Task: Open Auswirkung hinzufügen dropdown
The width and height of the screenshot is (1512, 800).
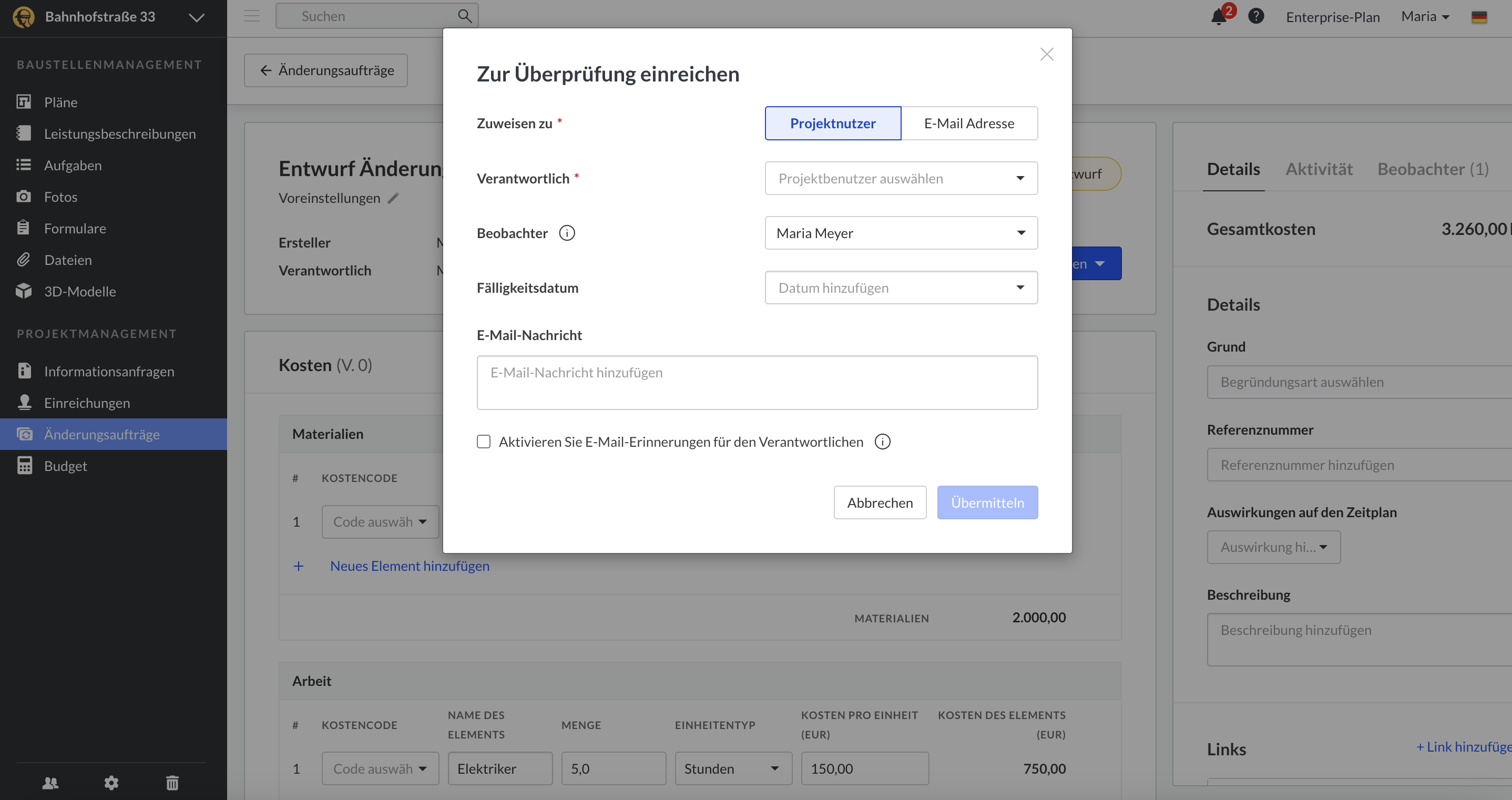Action: pos(1274,547)
